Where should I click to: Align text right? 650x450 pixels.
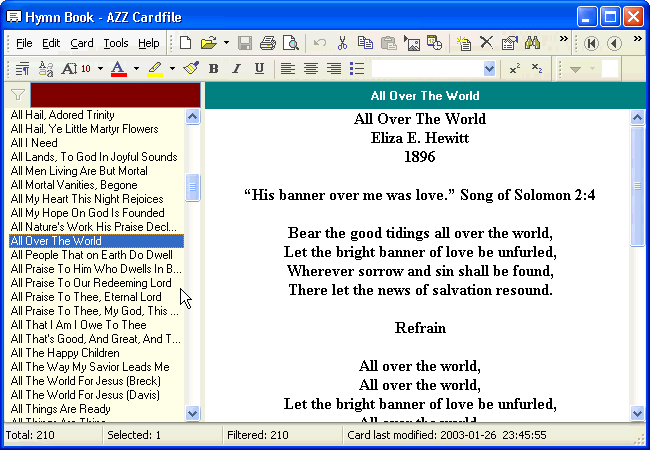334,68
